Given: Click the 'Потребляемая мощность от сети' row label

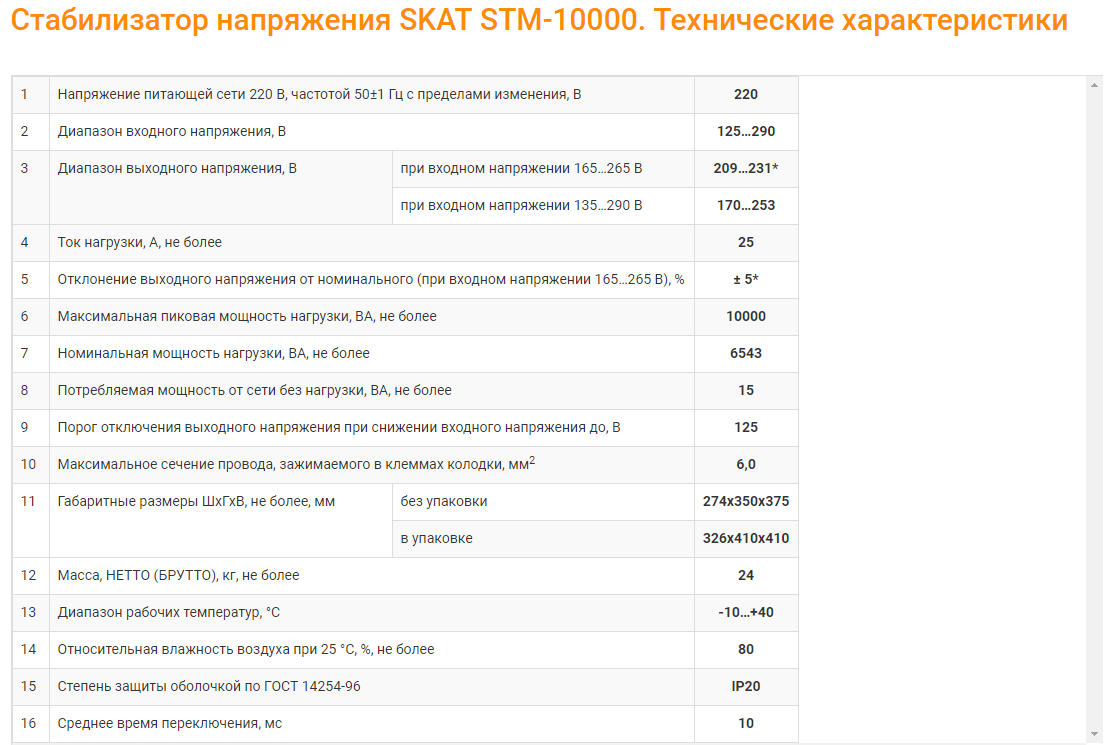Looking at the screenshot, I should 255,390.
